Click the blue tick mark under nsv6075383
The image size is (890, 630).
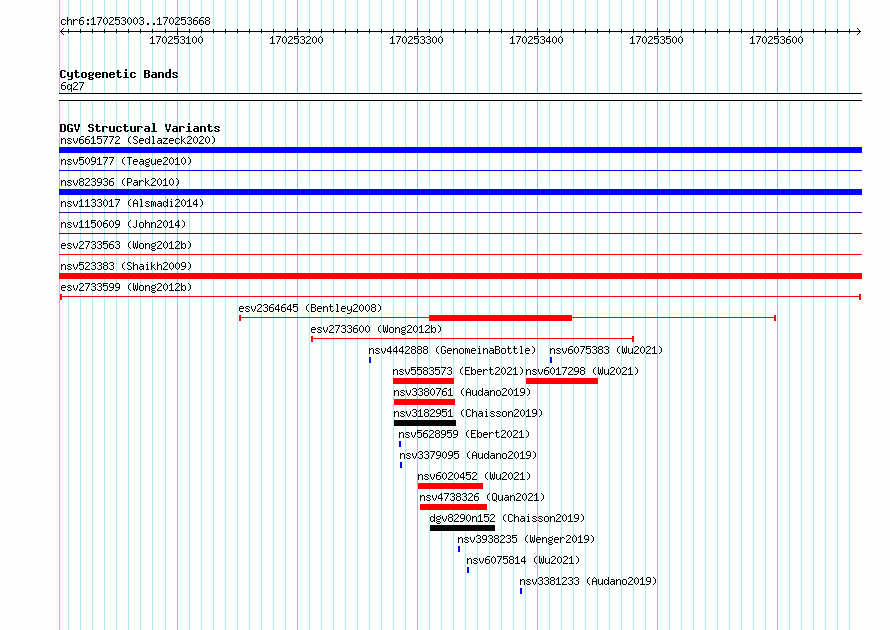[x=551, y=360]
